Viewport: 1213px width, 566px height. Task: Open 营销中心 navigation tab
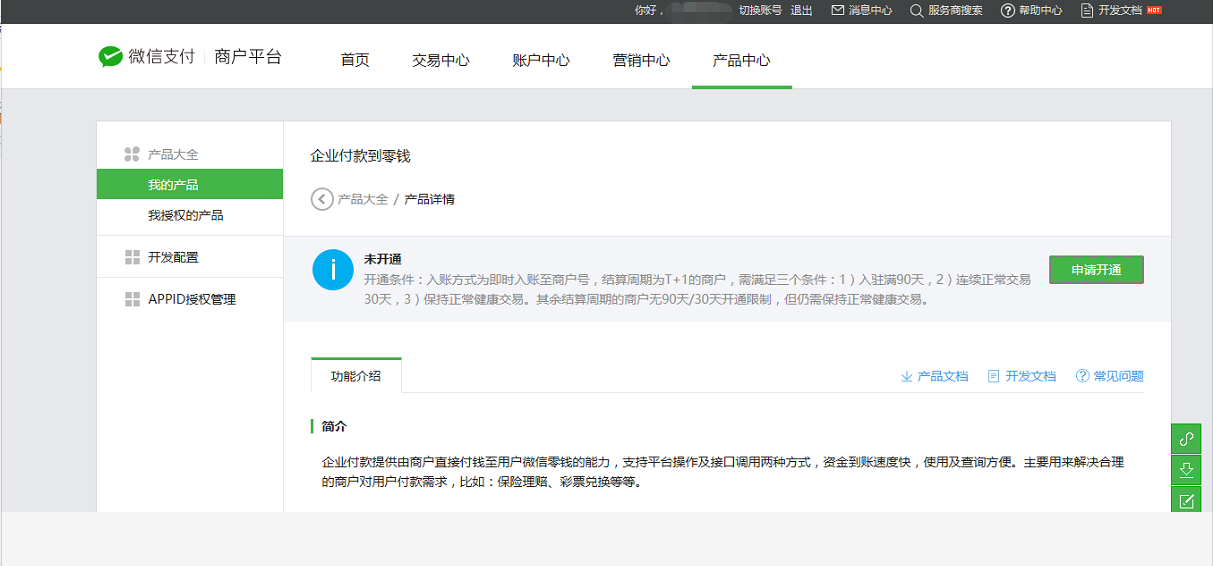tap(641, 60)
